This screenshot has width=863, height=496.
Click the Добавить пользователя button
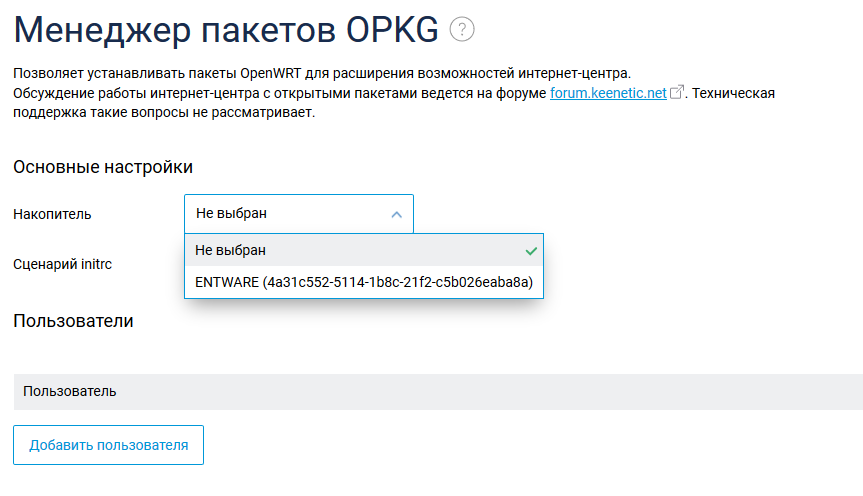[108, 445]
